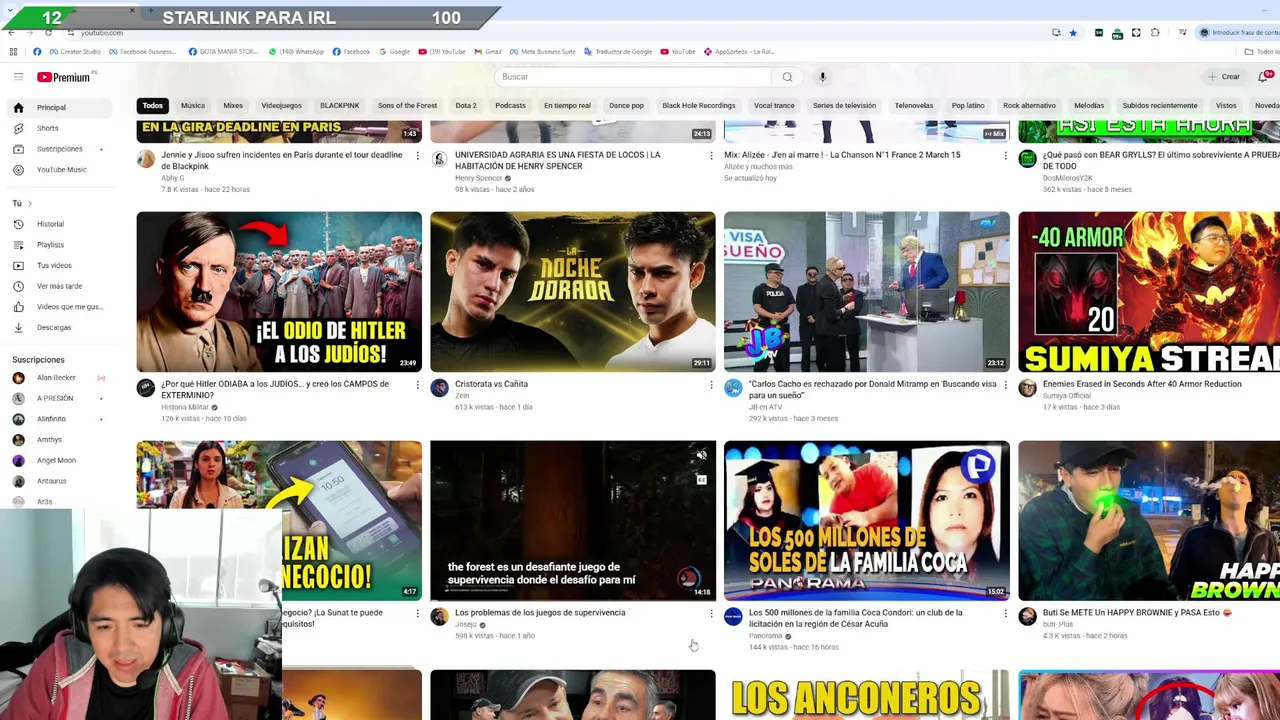Click 'Cristorata vs Cañita' title
Screen dimensions: 1280x720
491,384
